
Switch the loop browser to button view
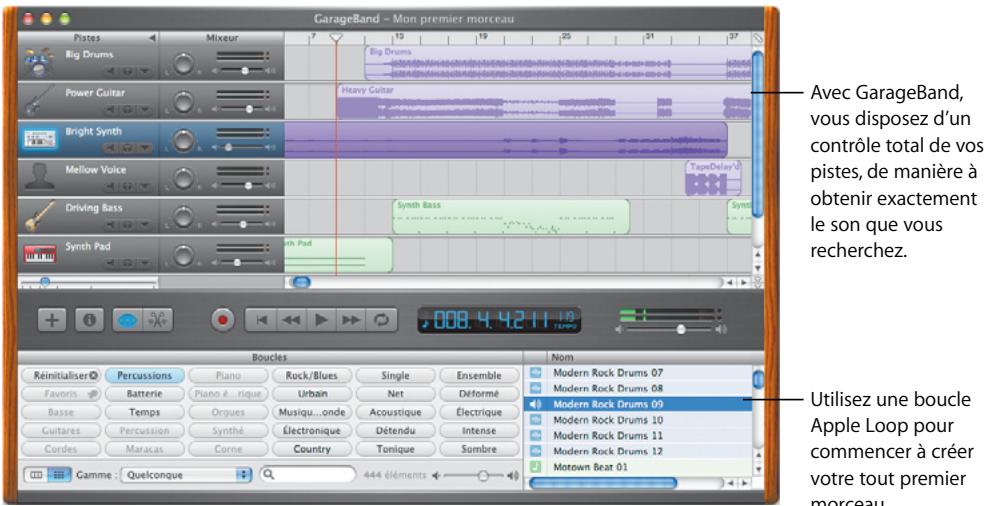pos(59,475)
